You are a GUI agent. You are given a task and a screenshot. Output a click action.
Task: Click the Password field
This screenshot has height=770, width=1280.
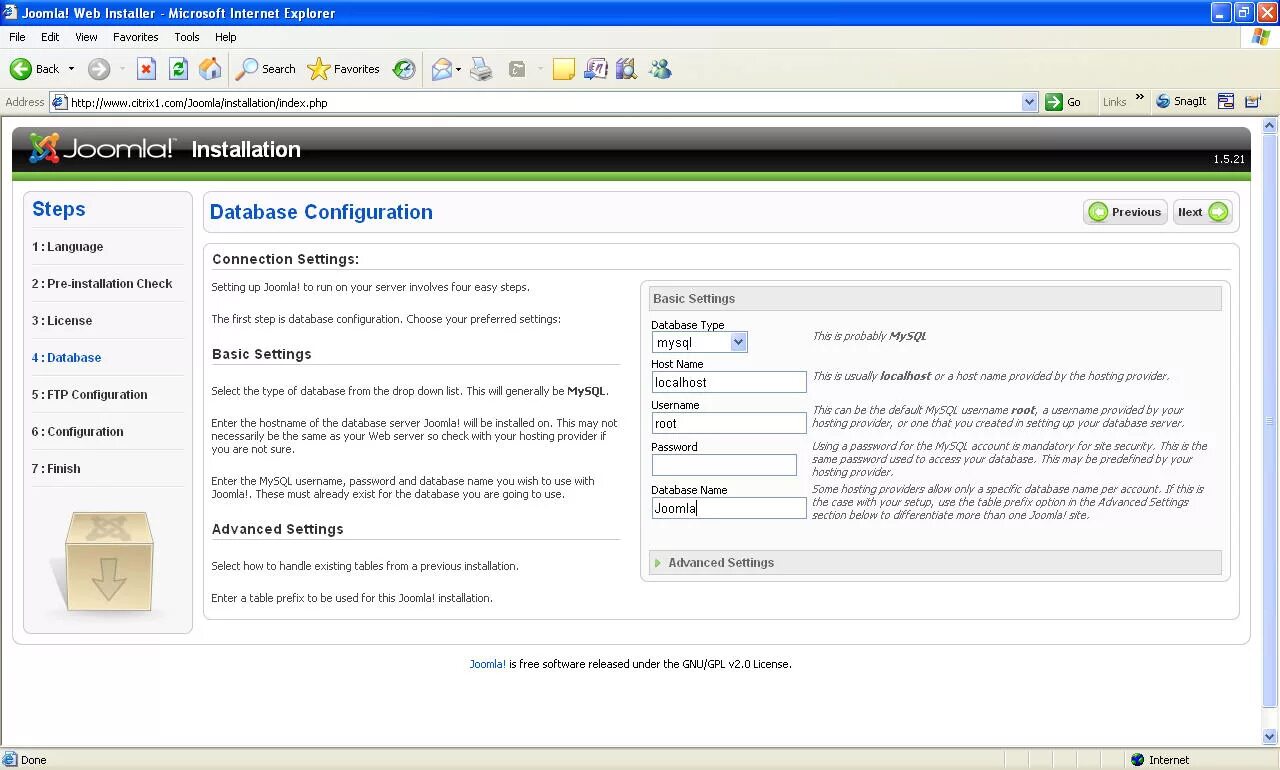pyautogui.click(x=724, y=465)
